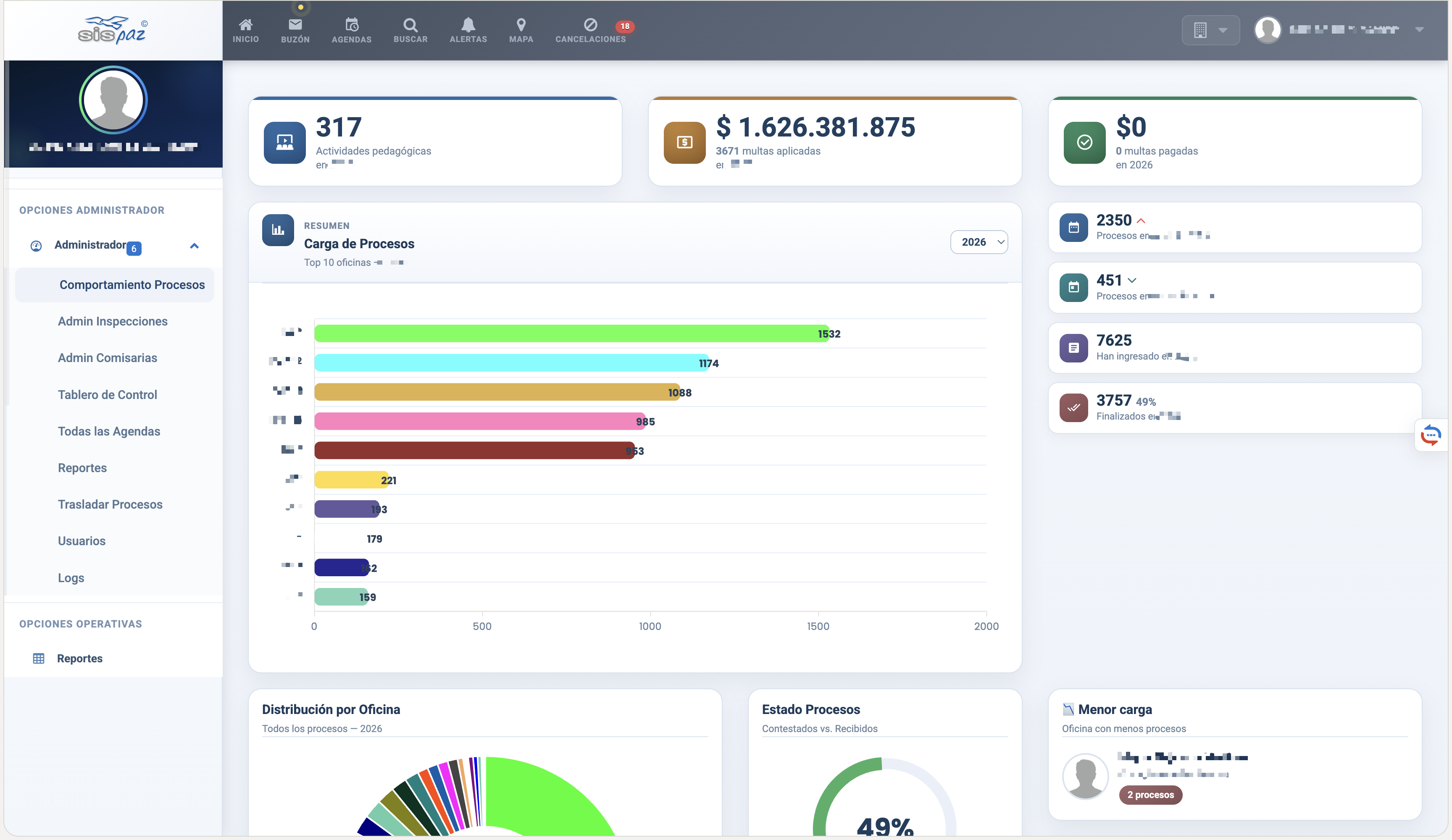Image resolution: width=1452 pixels, height=840 pixels.
Task: Click the $0 multas pagadas value
Action: (x=1131, y=127)
